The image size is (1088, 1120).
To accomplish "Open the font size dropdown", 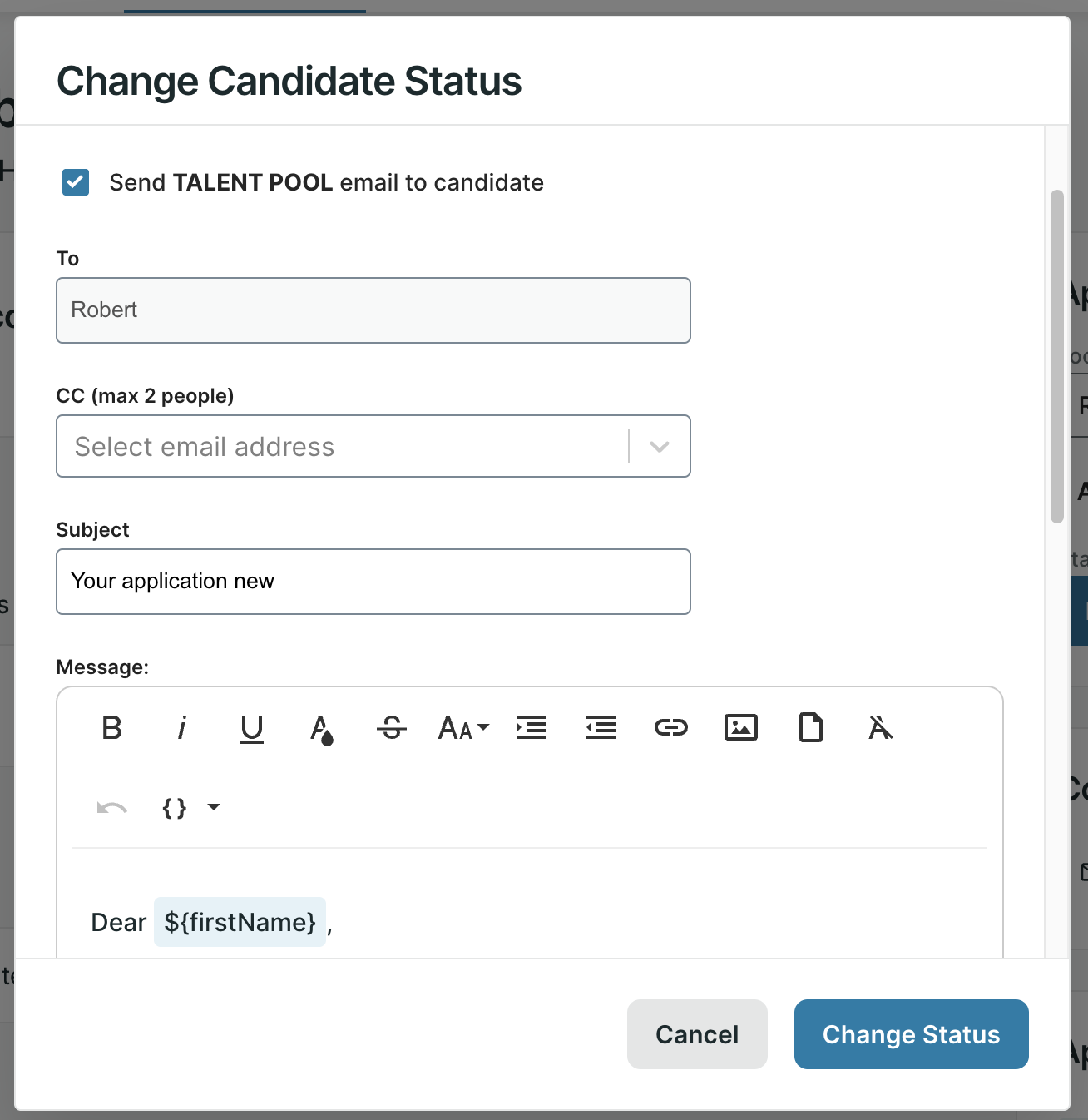I will pyautogui.click(x=462, y=728).
